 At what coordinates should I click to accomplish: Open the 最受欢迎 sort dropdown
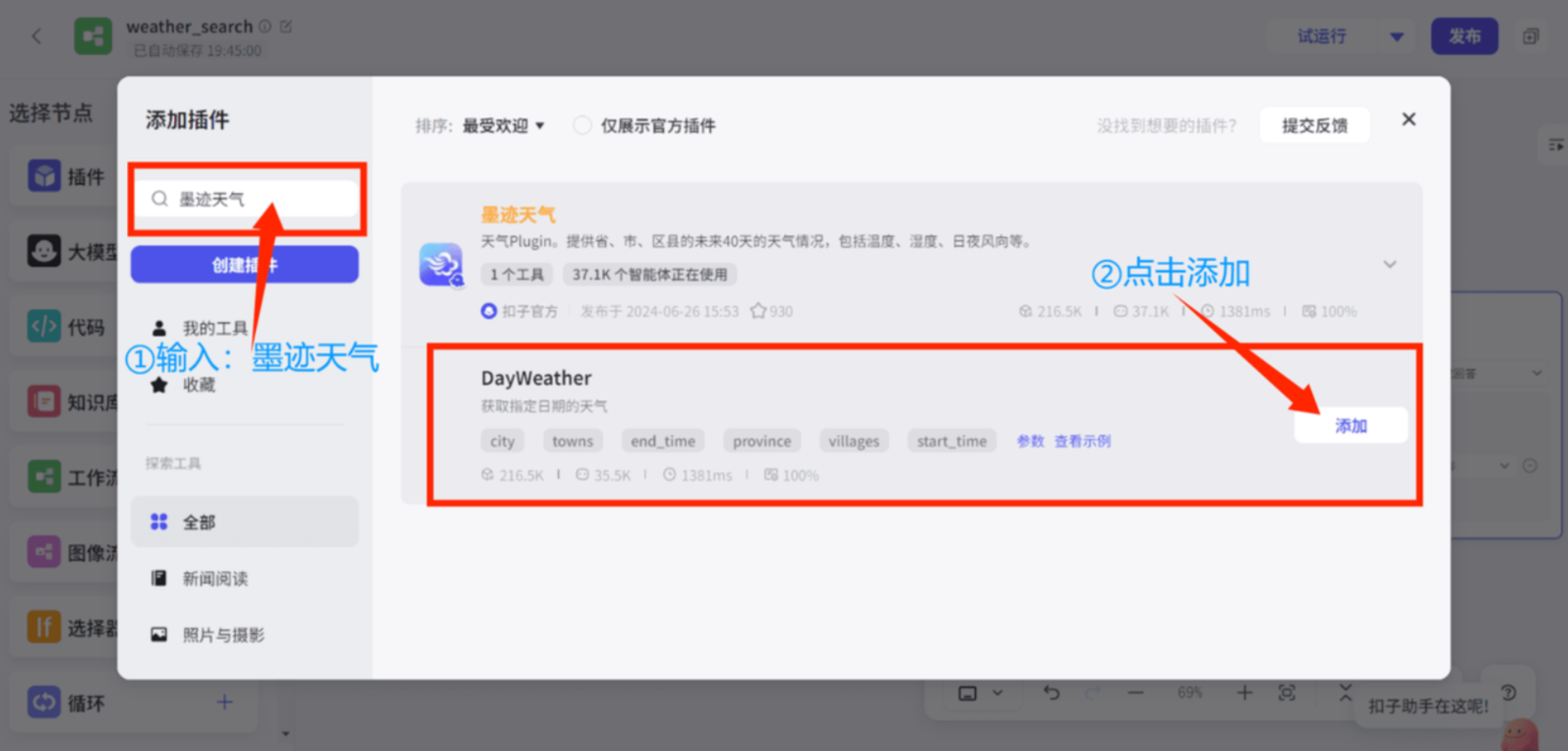pyautogui.click(x=503, y=126)
